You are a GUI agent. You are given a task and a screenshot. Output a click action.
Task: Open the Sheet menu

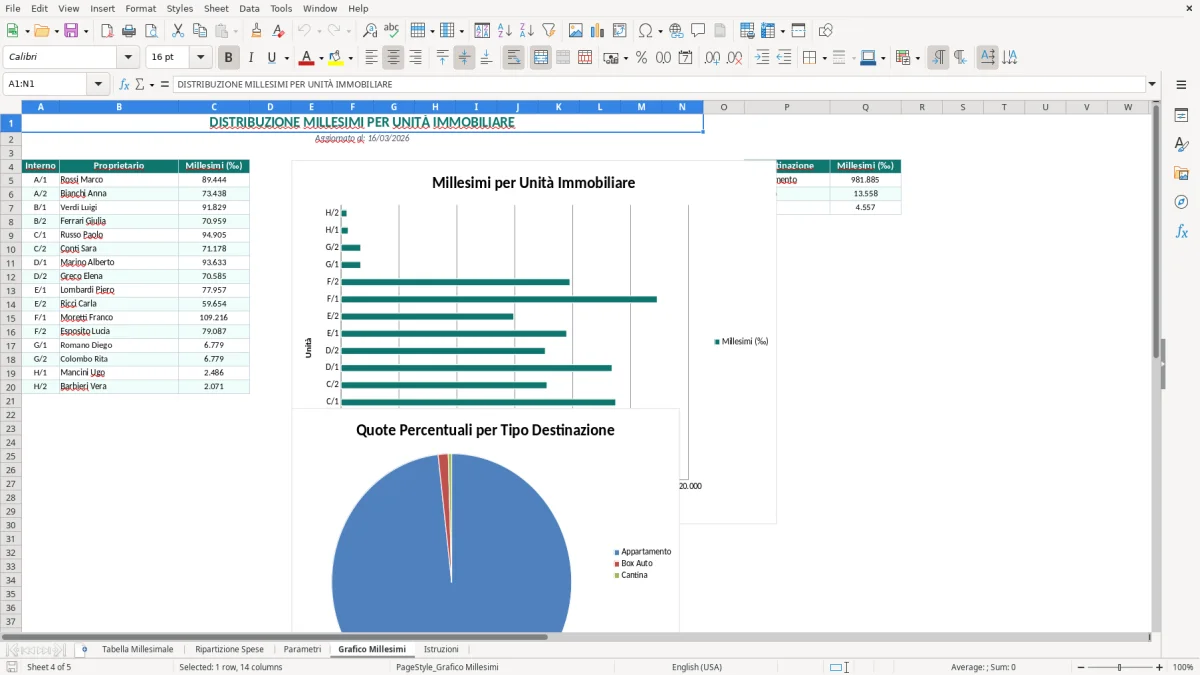[216, 8]
